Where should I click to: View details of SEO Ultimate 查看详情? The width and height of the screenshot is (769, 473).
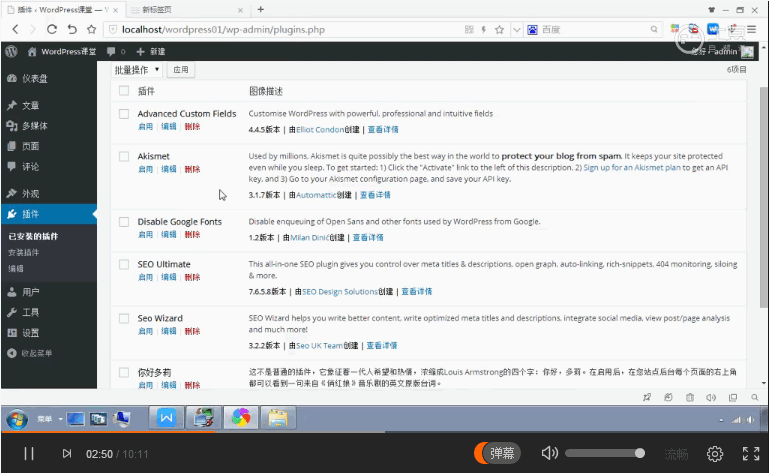coord(416,291)
